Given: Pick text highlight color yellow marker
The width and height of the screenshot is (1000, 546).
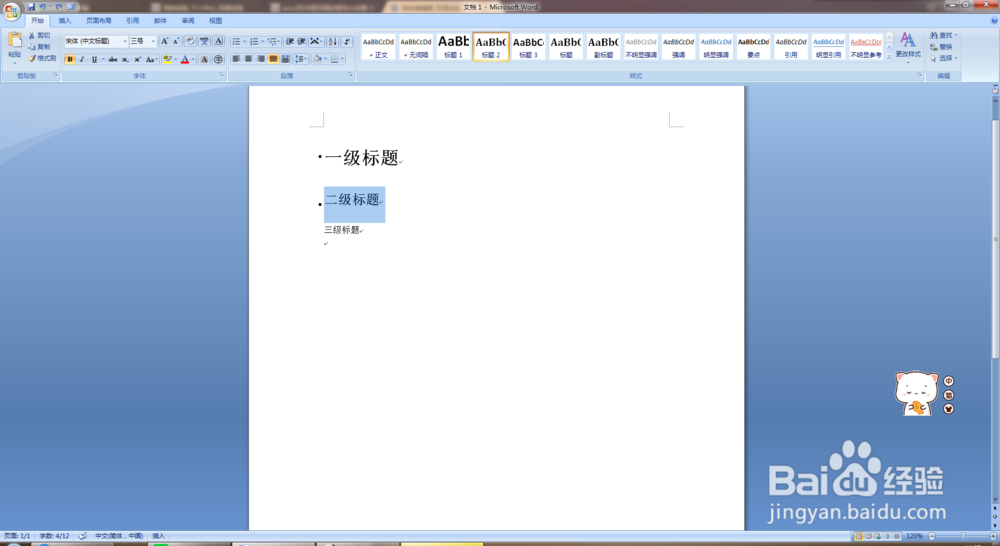Looking at the screenshot, I should [167, 59].
